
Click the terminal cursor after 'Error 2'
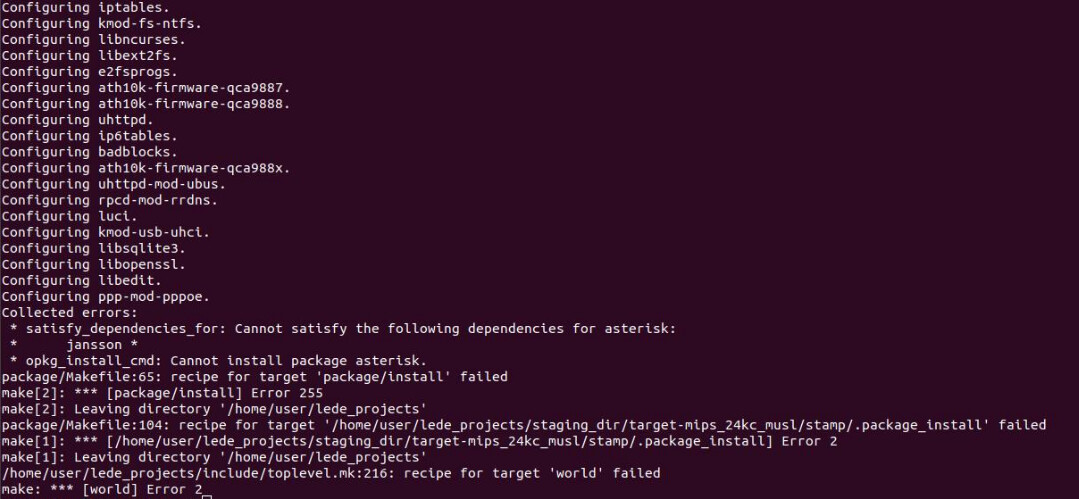[207, 491]
